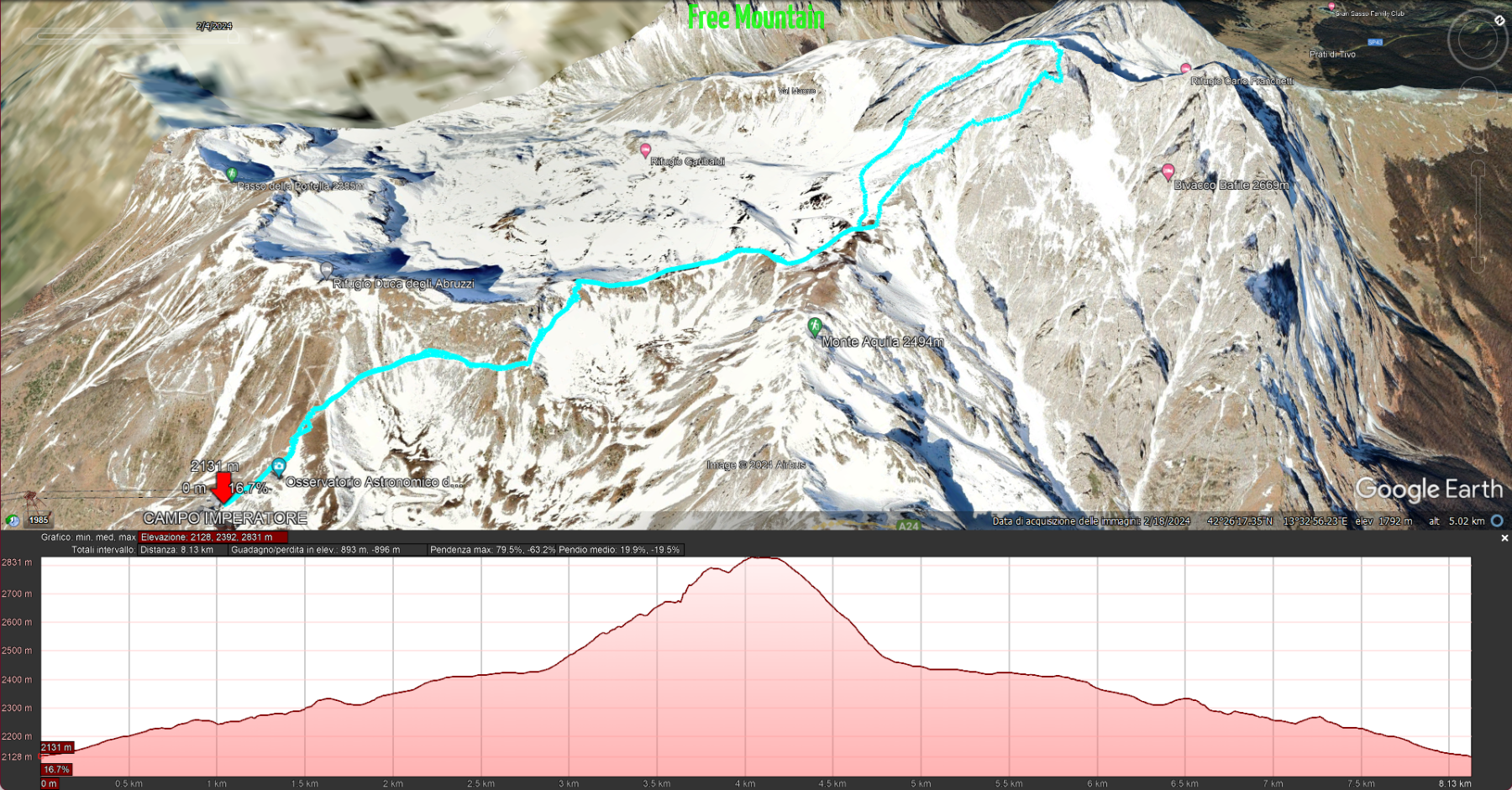Viewport: 1512px width, 790px height.
Task: Click the red arrow profile cursor marker
Action: click(223, 488)
